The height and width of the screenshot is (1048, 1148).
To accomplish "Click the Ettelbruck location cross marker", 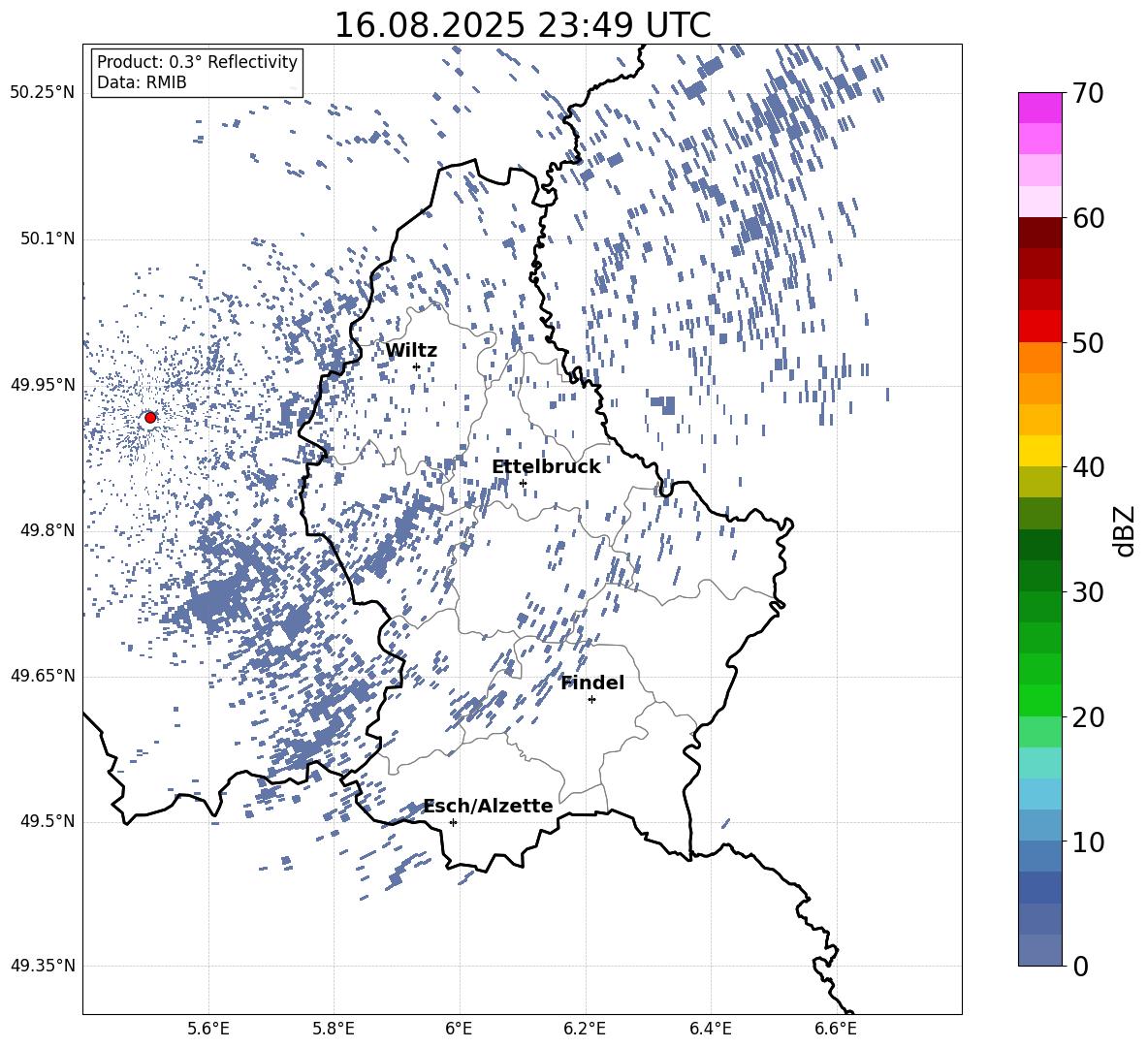I will coord(523,483).
